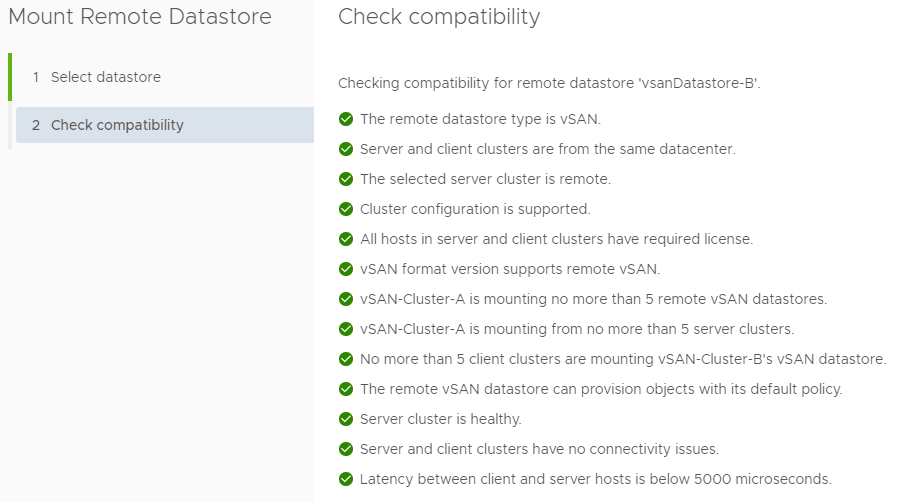Click the check icon beside 'vSAN format version supports remote vSAN'

346,269
